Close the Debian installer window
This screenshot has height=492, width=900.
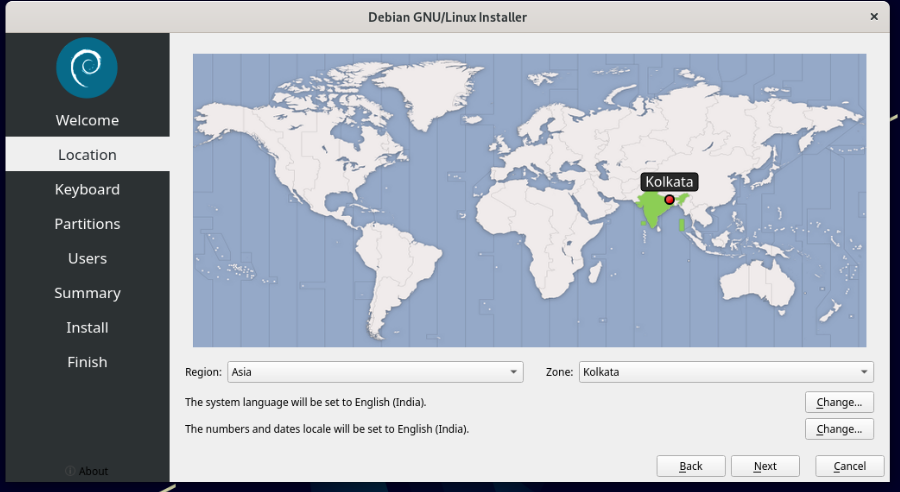(875, 17)
